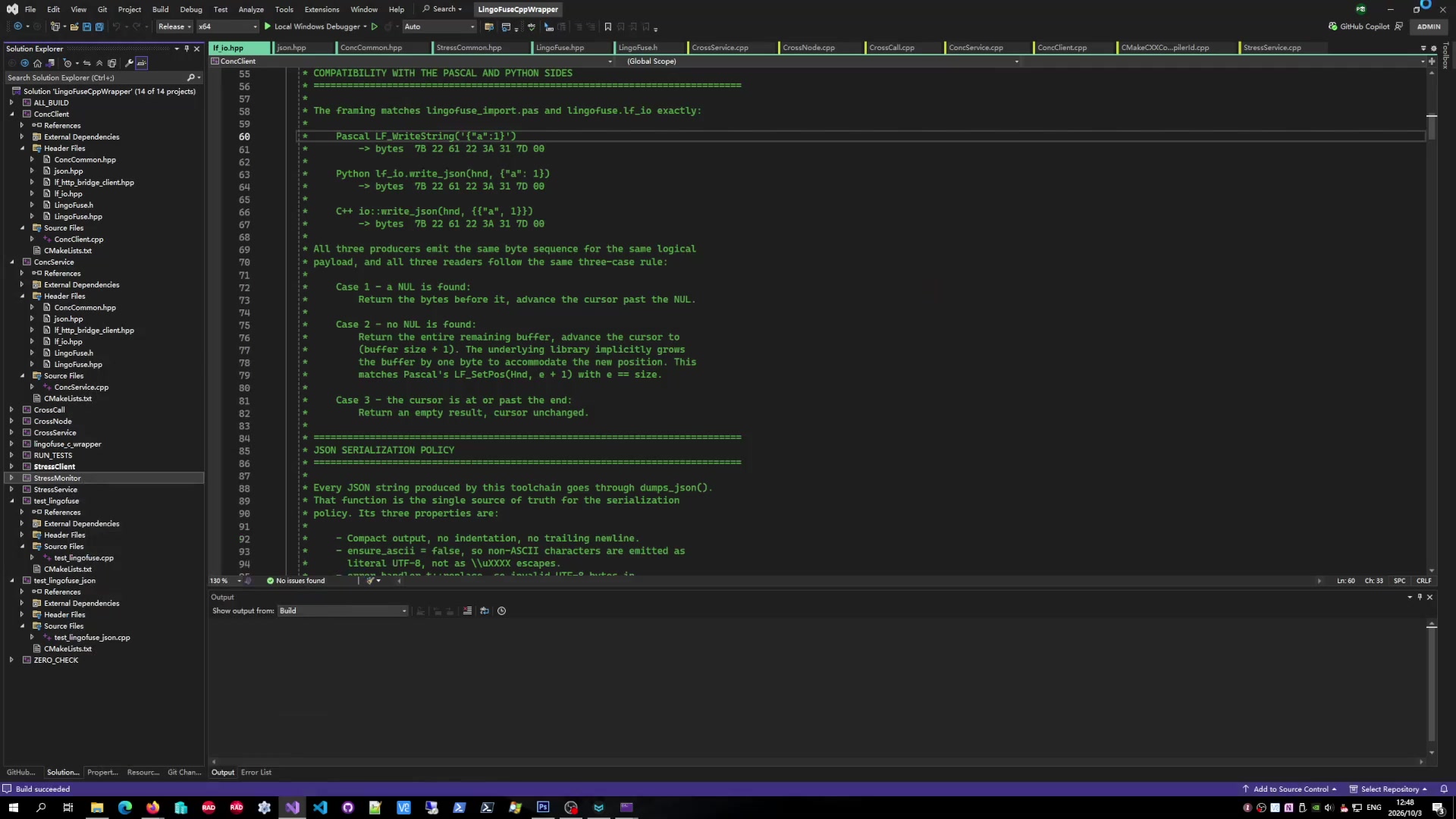Click Sync with Active Document icon
Viewport: 1456px width, 819px height.
pyautogui.click(x=86, y=63)
